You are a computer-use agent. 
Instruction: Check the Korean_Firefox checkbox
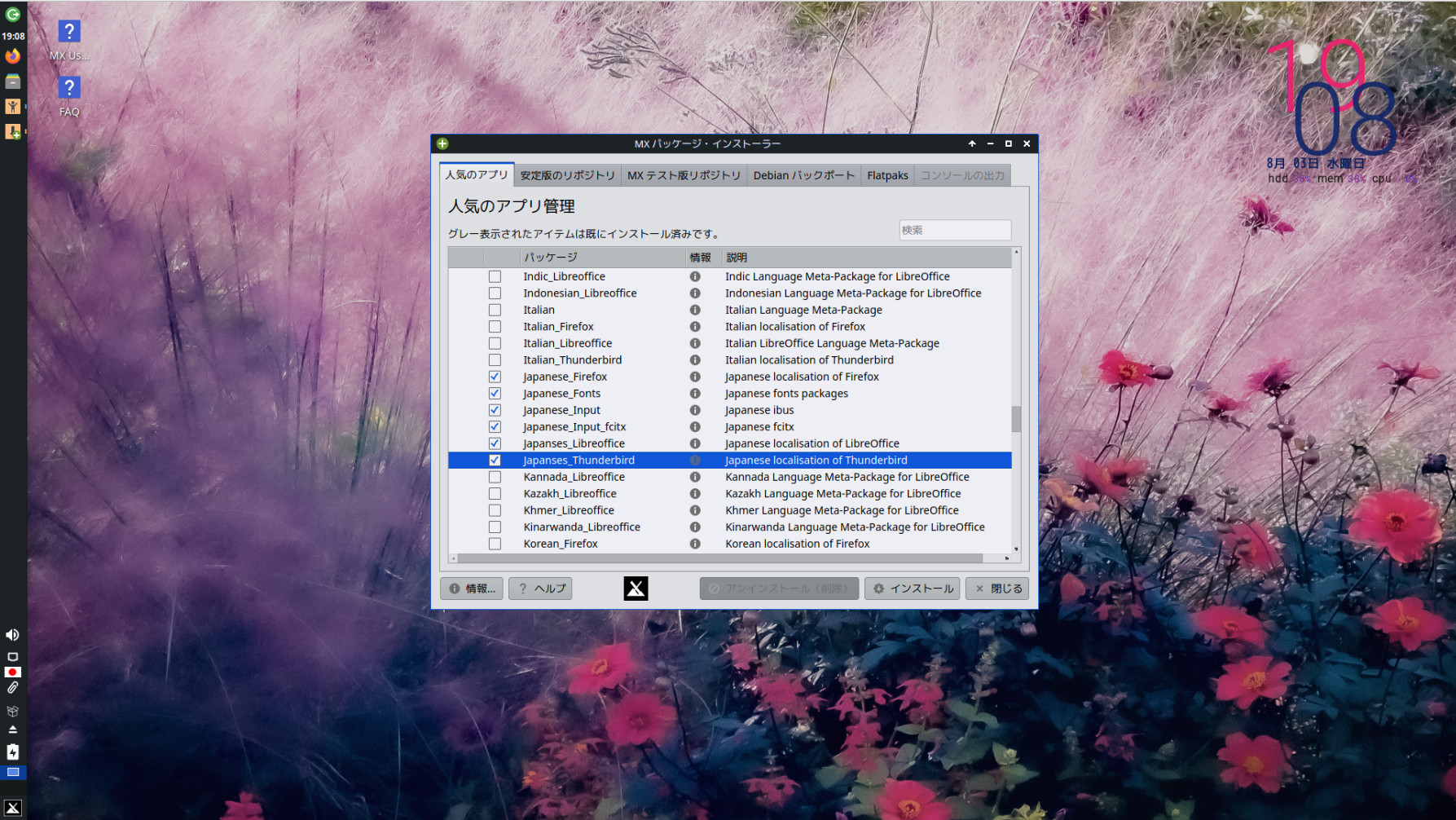[495, 544]
